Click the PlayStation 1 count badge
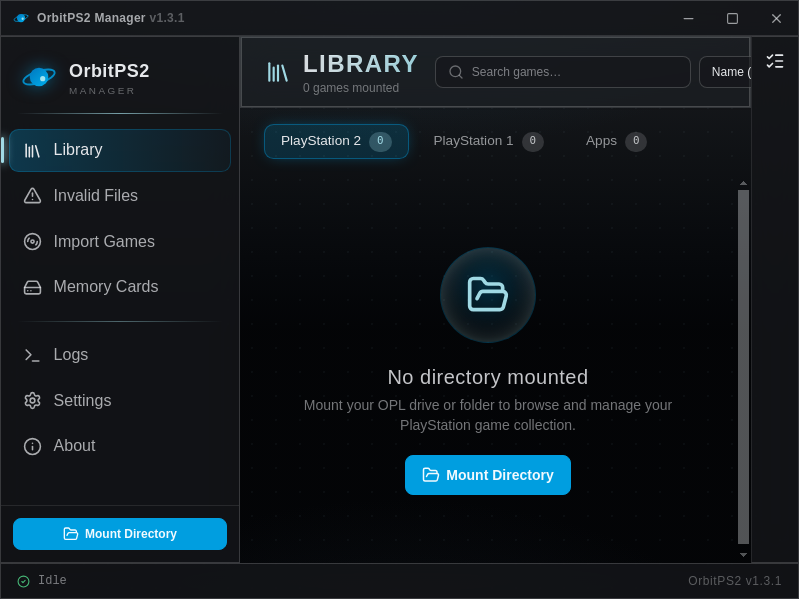 point(532,141)
